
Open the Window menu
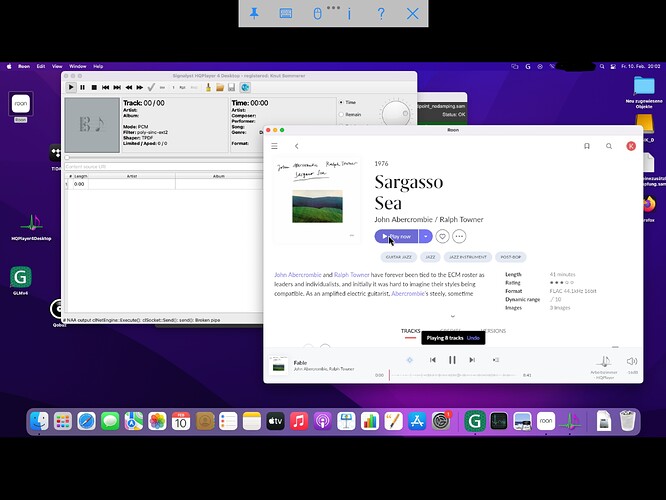pyautogui.click(x=78, y=66)
